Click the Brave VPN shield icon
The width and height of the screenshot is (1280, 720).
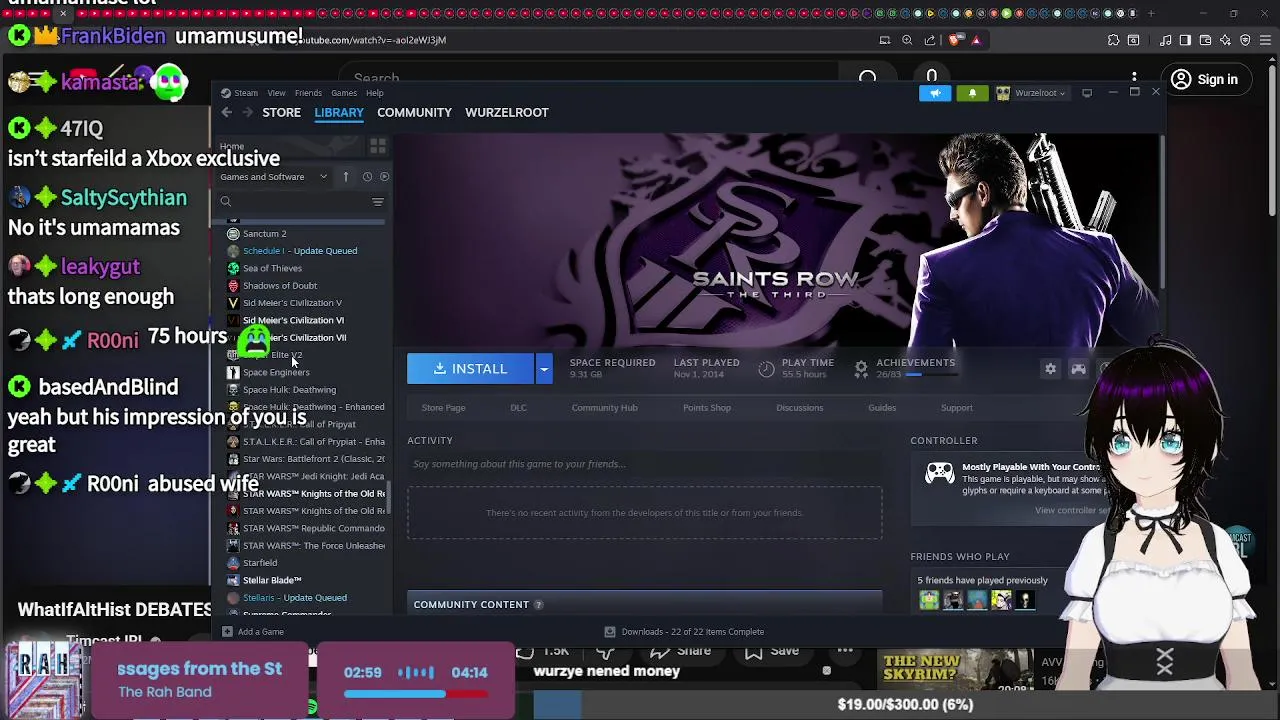(x=1245, y=40)
